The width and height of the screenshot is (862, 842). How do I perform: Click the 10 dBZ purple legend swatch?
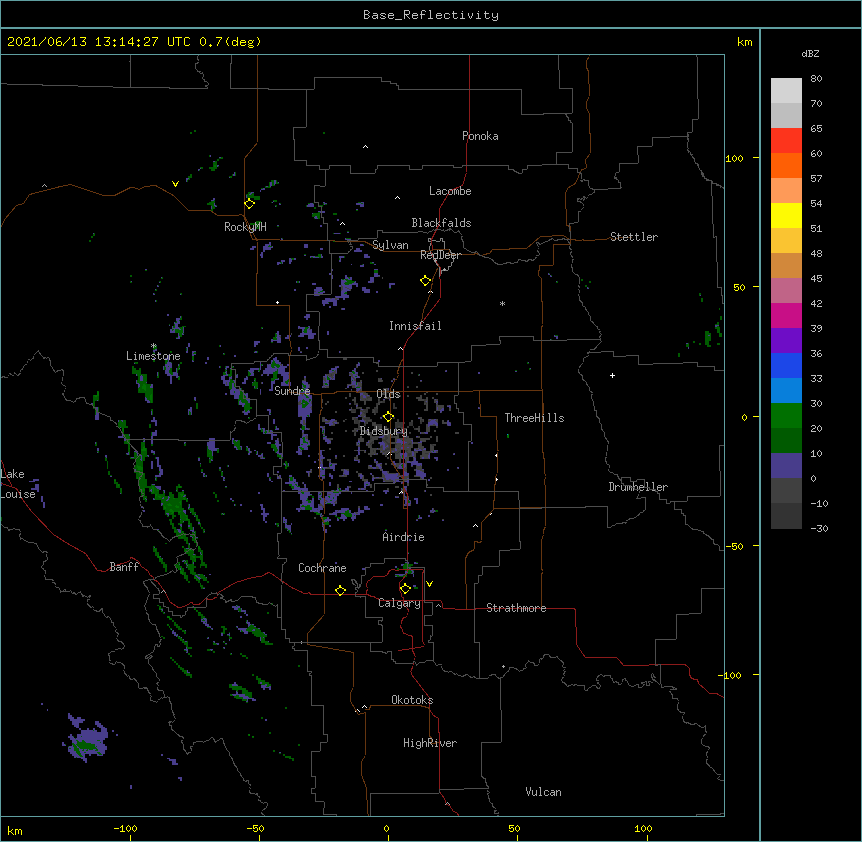click(786, 466)
